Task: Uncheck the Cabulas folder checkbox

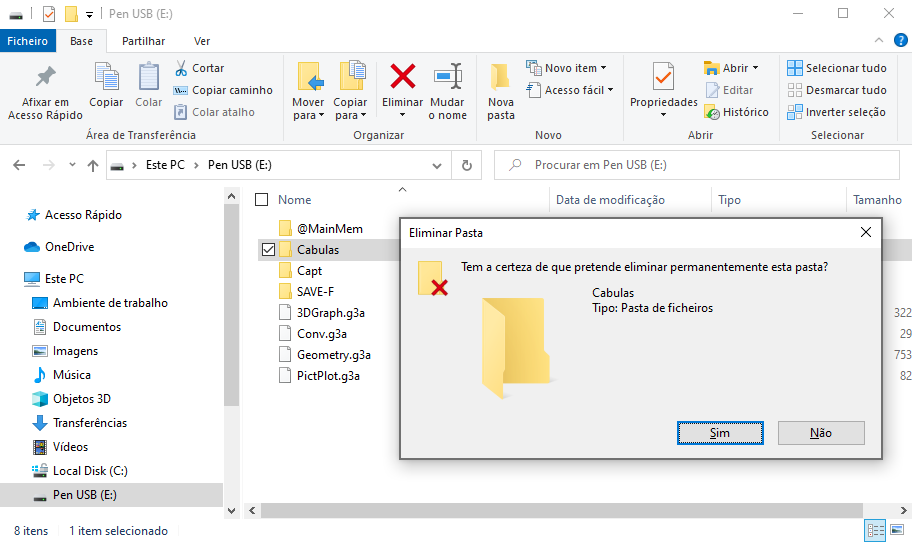Action: pyautogui.click(x=267, y=249)
